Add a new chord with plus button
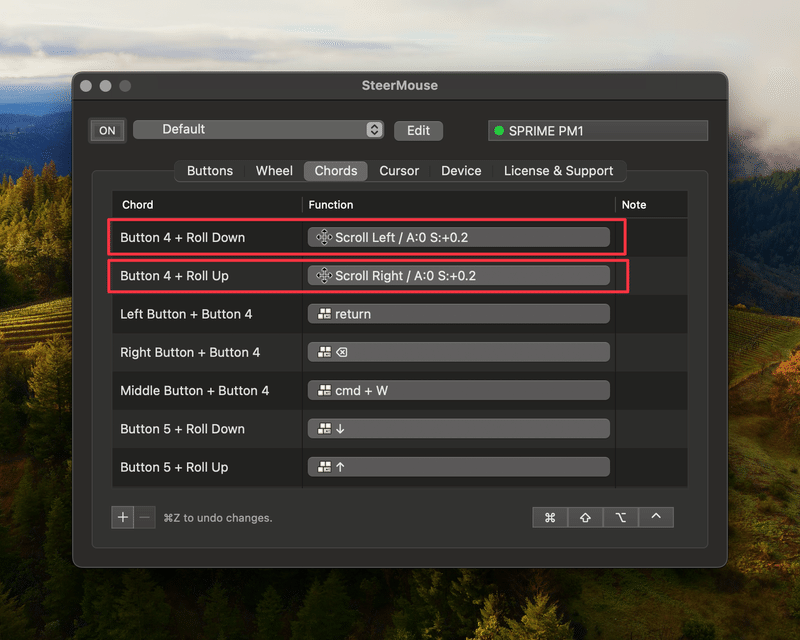The image size is (800, 640). pos(122,518)
